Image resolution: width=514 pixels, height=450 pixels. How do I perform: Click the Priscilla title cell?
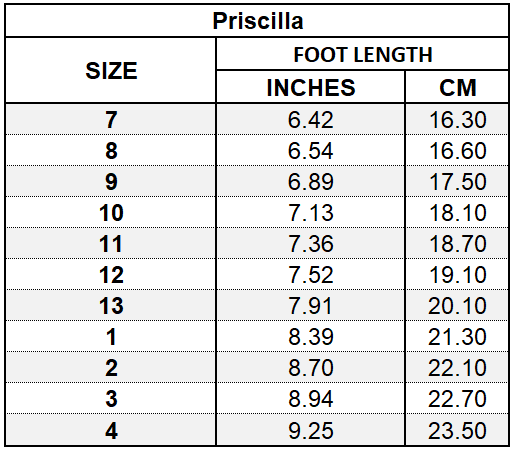click(x=257, y=21)
